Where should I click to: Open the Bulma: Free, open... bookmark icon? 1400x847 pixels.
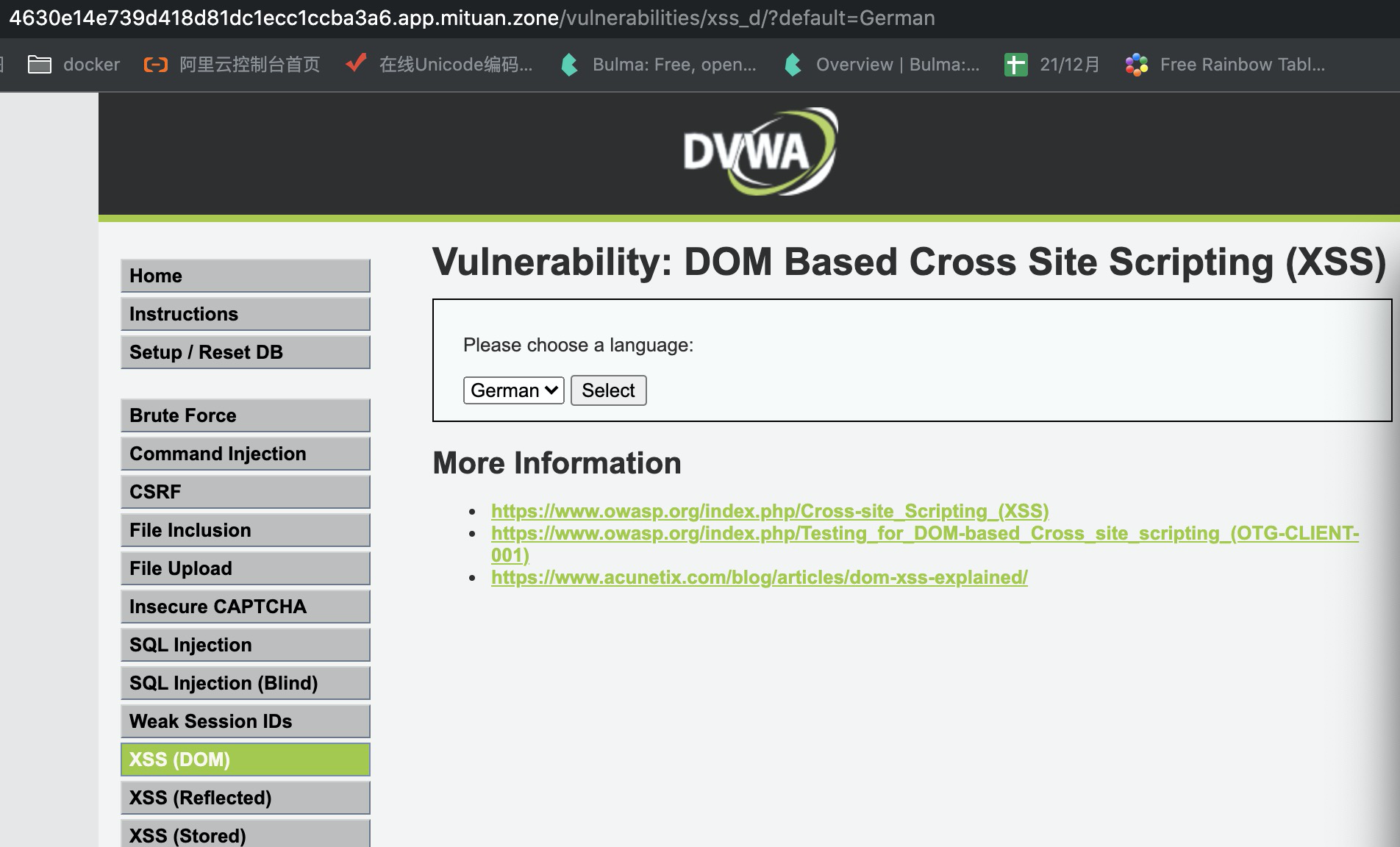570,65
